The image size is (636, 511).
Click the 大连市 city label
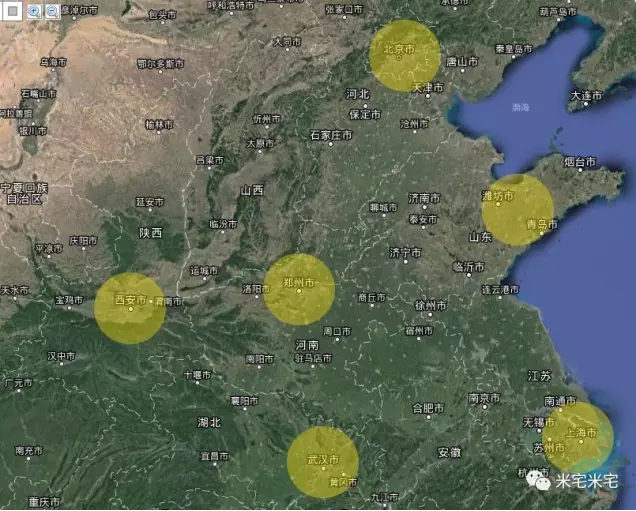click(586, 96)
